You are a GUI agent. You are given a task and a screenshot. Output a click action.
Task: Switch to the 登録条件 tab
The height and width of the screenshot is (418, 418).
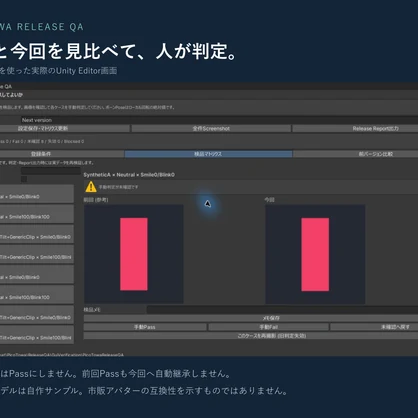pyautogui.click(x=62, y=154)
